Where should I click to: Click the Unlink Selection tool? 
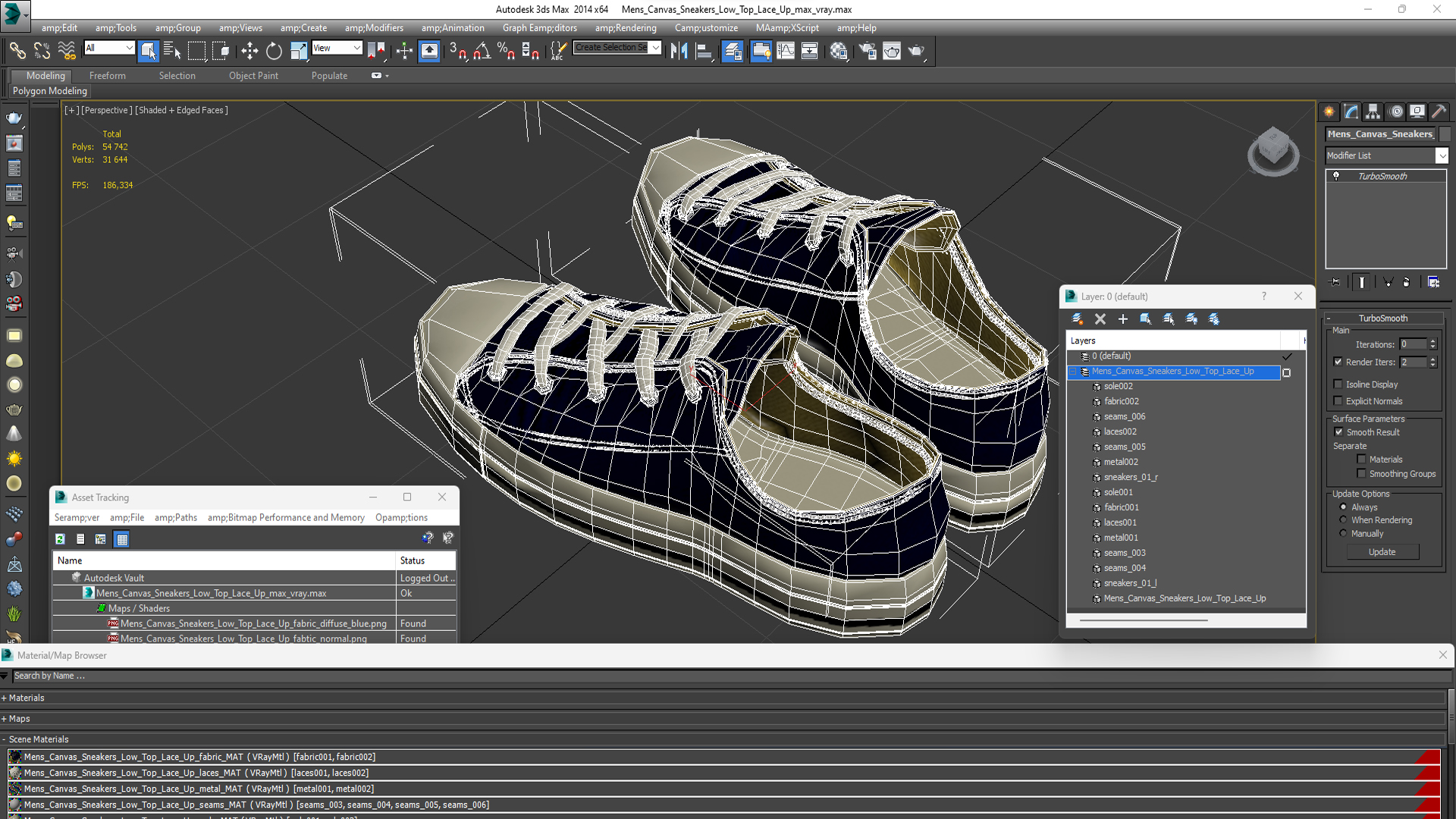coord(42,51)
